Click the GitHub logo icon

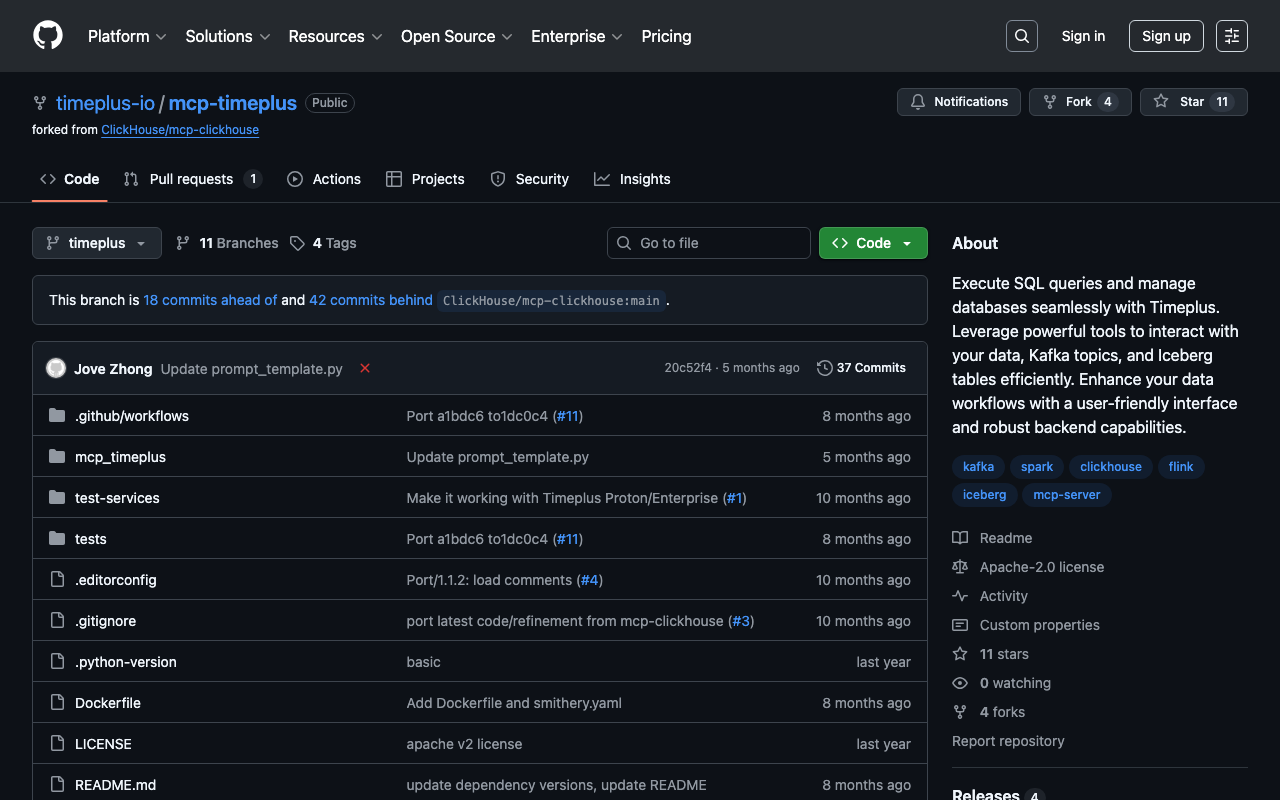(48, 36)
